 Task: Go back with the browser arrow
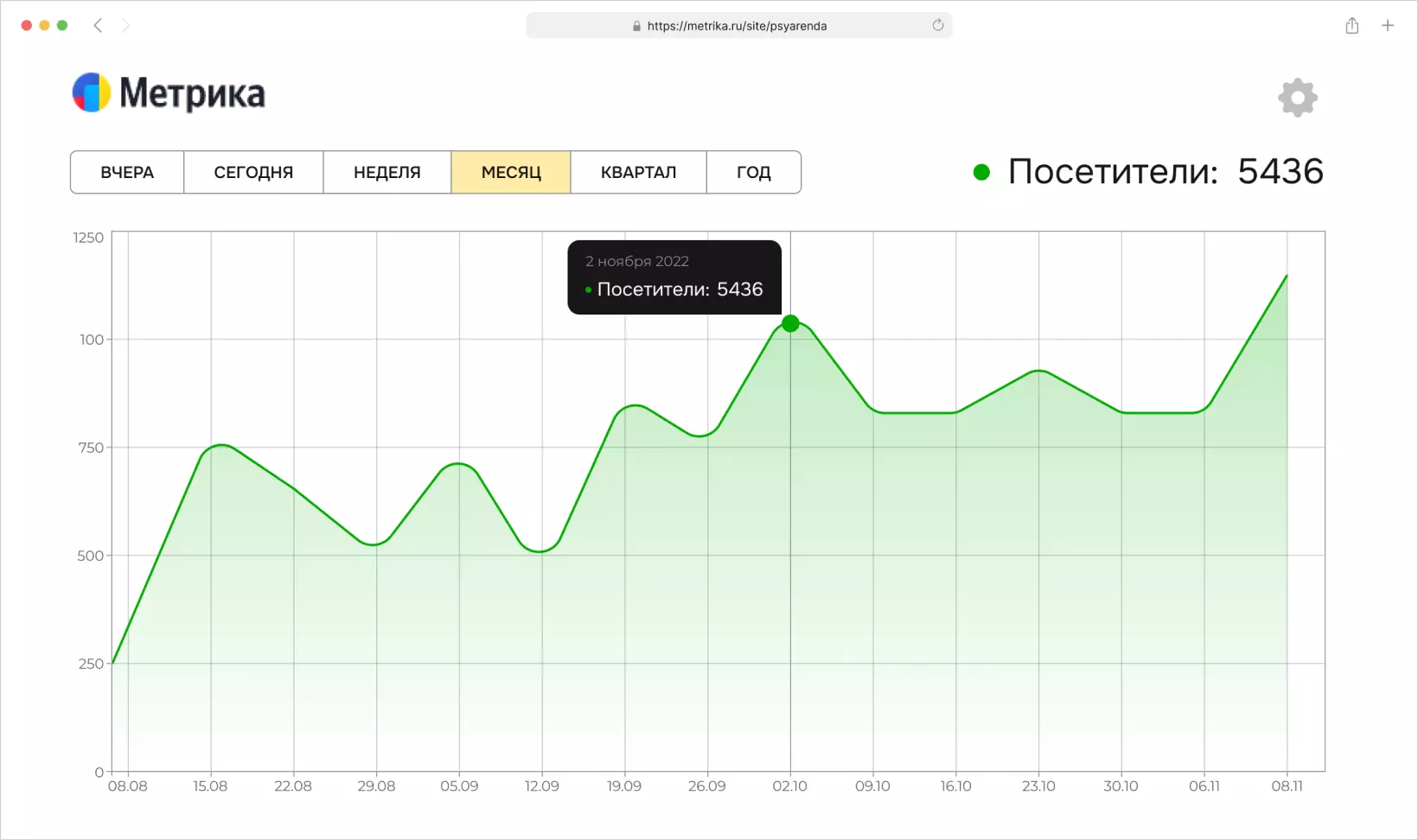pos(98,25)
